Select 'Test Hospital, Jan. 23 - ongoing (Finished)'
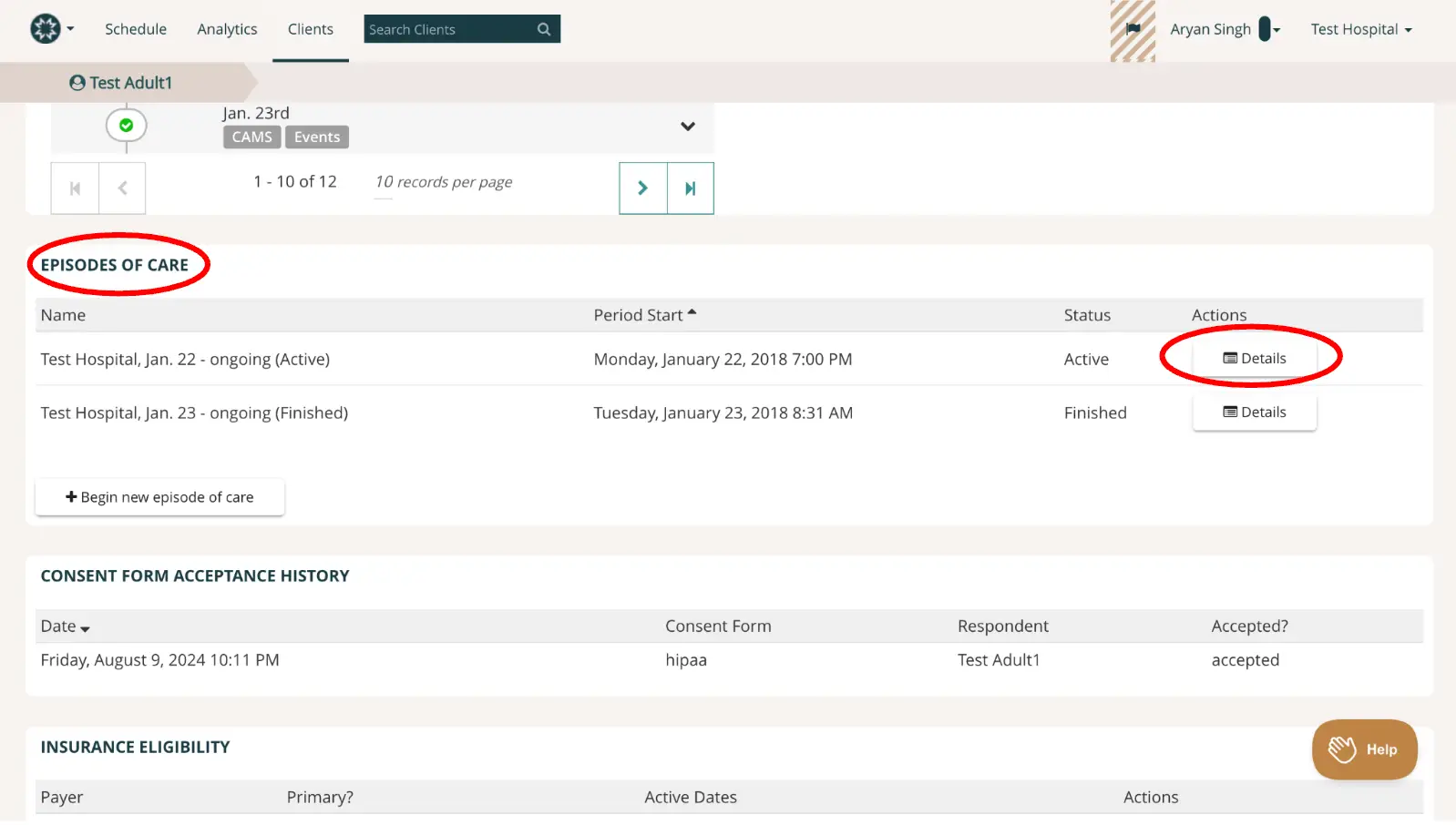This screenshot has width=1456, height=825. (194, 413)
